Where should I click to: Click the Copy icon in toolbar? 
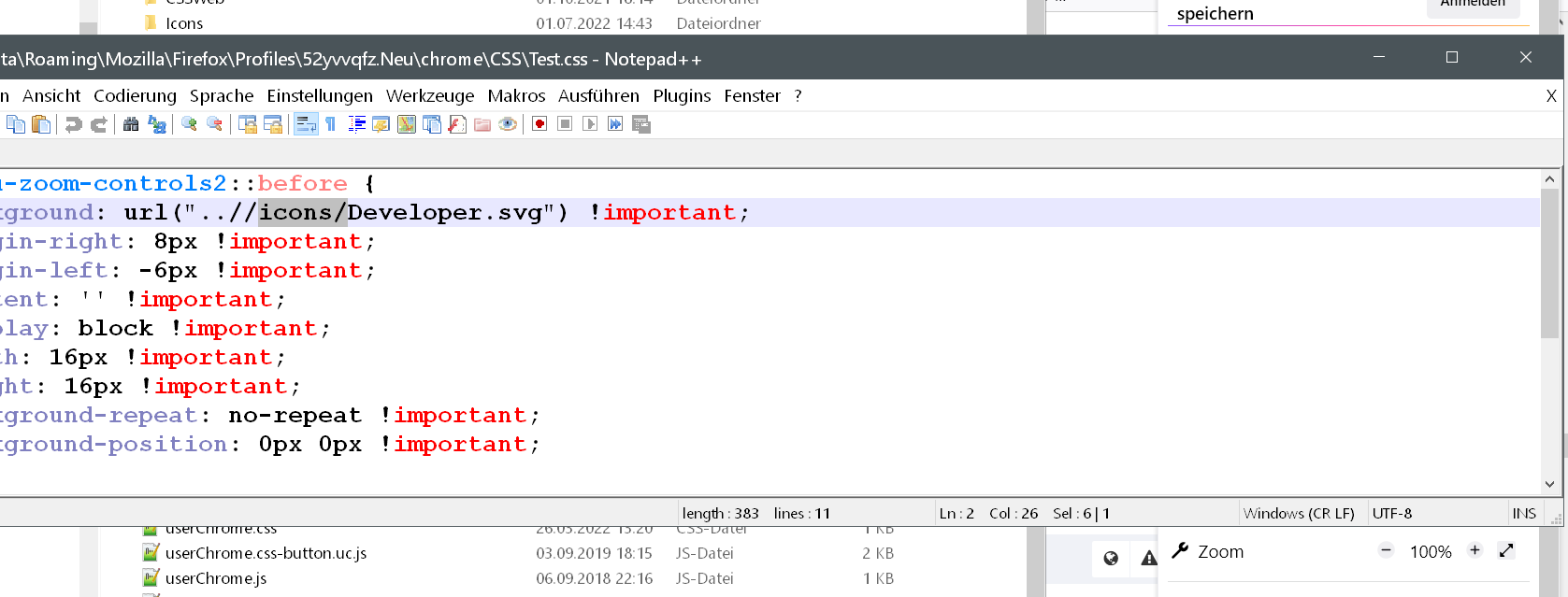click(x=16, y=124)
